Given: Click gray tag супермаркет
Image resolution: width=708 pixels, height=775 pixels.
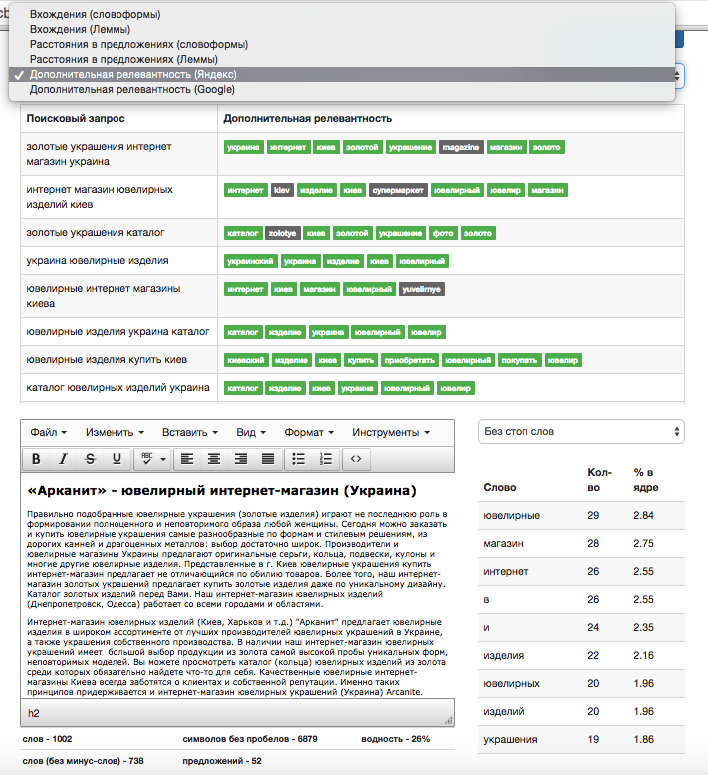Looking at the screenshot, I should point(398,190).
